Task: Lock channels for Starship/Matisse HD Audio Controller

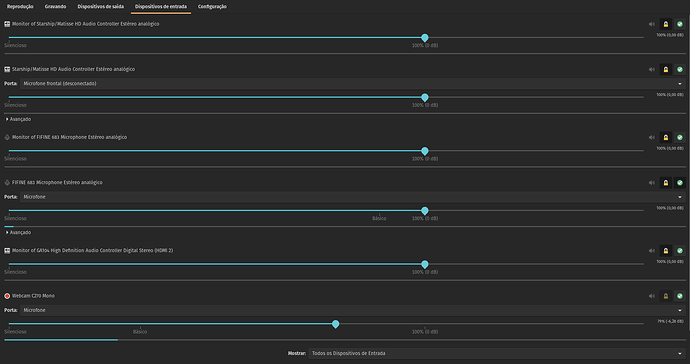Action: pyautogui.click(x=665, y=70)
